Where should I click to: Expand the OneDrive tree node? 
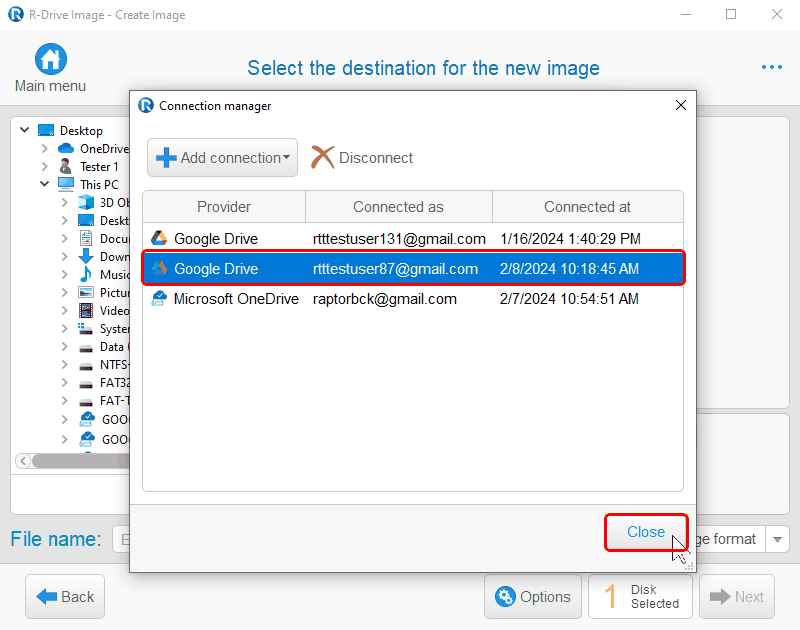click(44, 148)
